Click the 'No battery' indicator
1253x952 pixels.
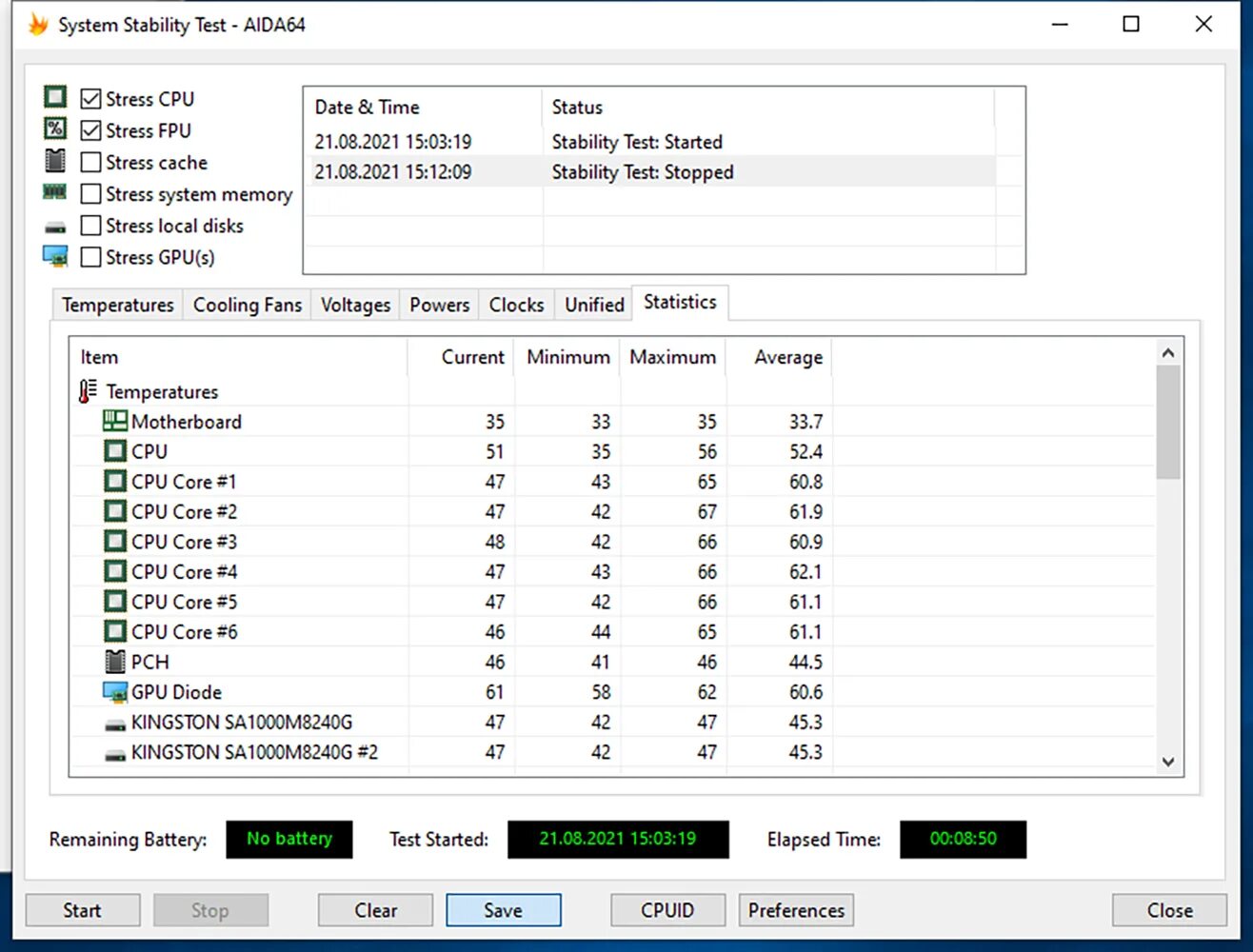pos(289,839)
